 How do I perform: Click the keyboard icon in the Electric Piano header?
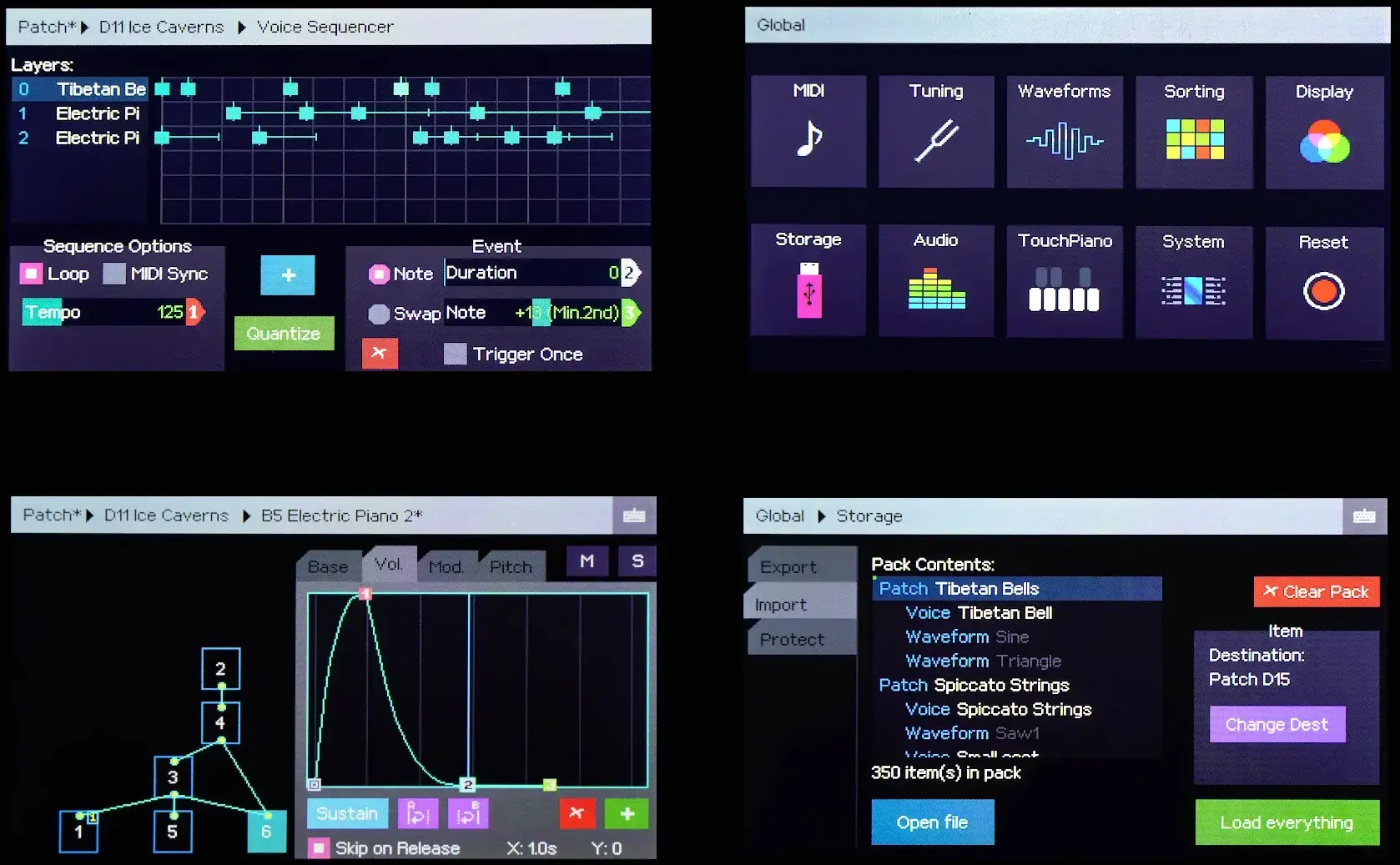tap(634, 515)
